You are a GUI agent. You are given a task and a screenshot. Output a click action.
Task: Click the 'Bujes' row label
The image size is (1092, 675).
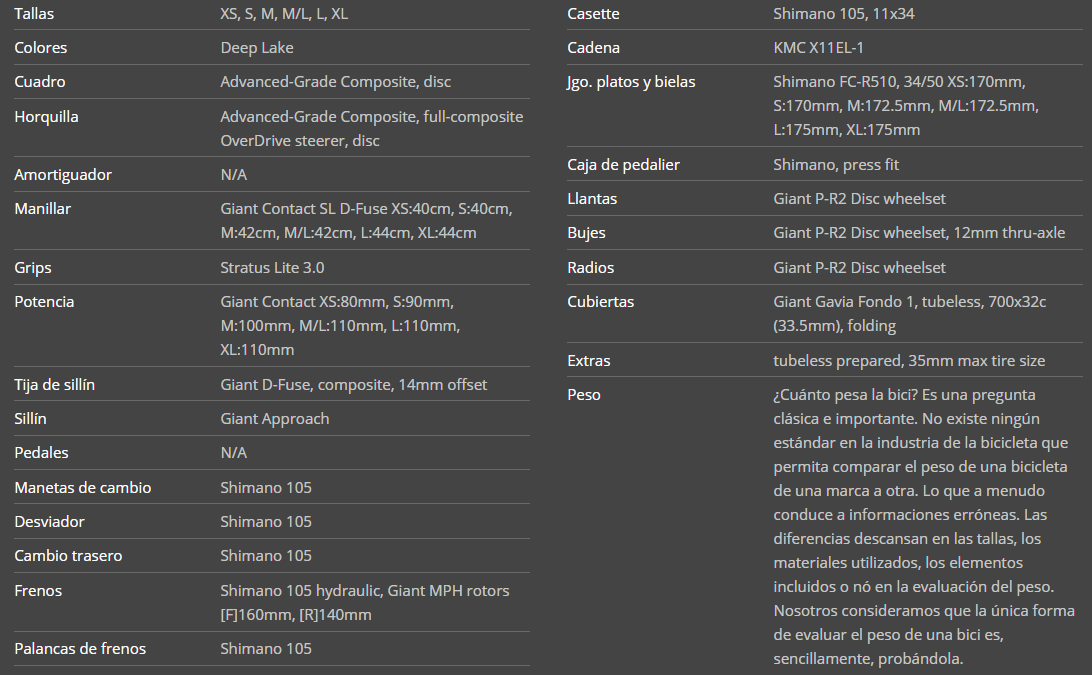pos(586,233)
